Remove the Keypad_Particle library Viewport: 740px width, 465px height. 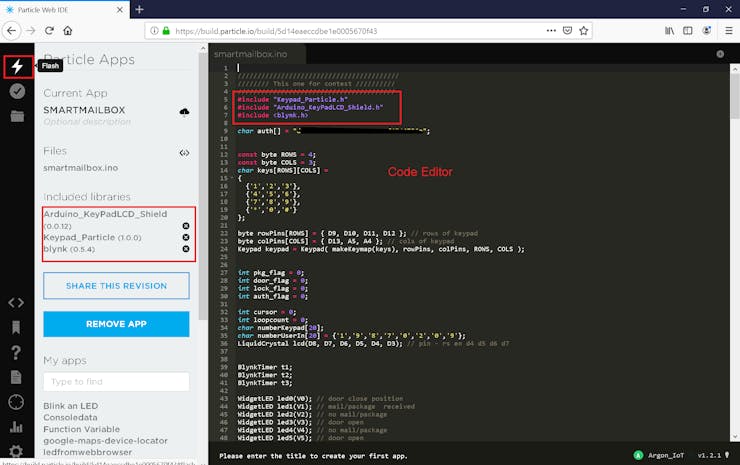[186, 237]
